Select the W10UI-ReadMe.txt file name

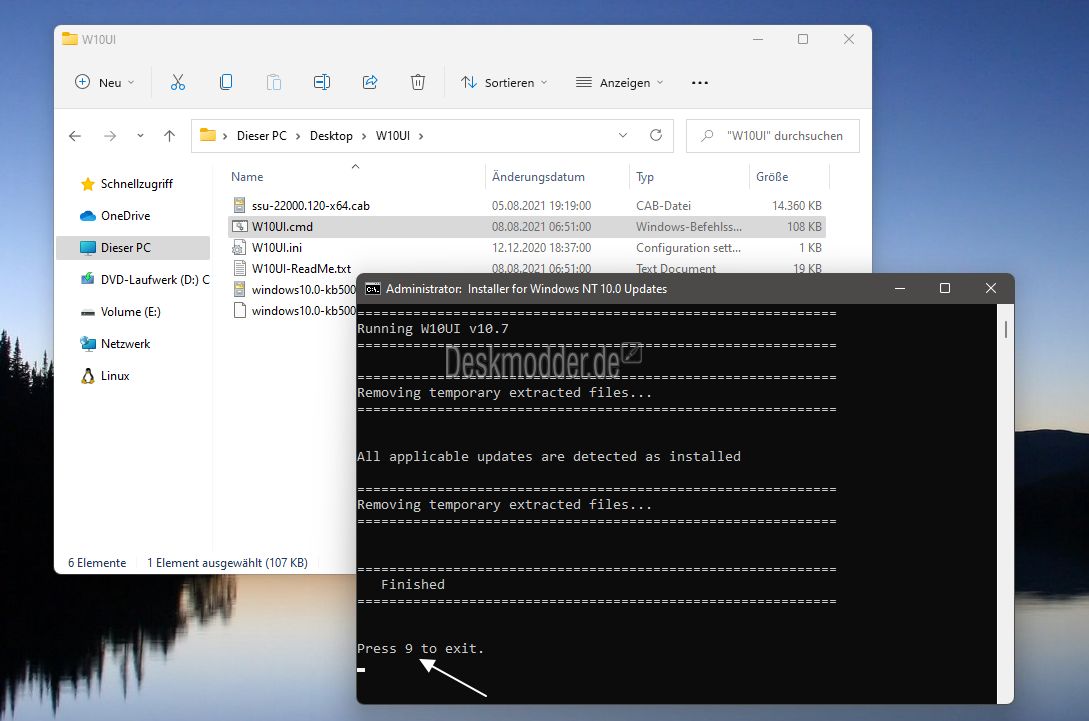pyautogui.click(x=301, y=268)
